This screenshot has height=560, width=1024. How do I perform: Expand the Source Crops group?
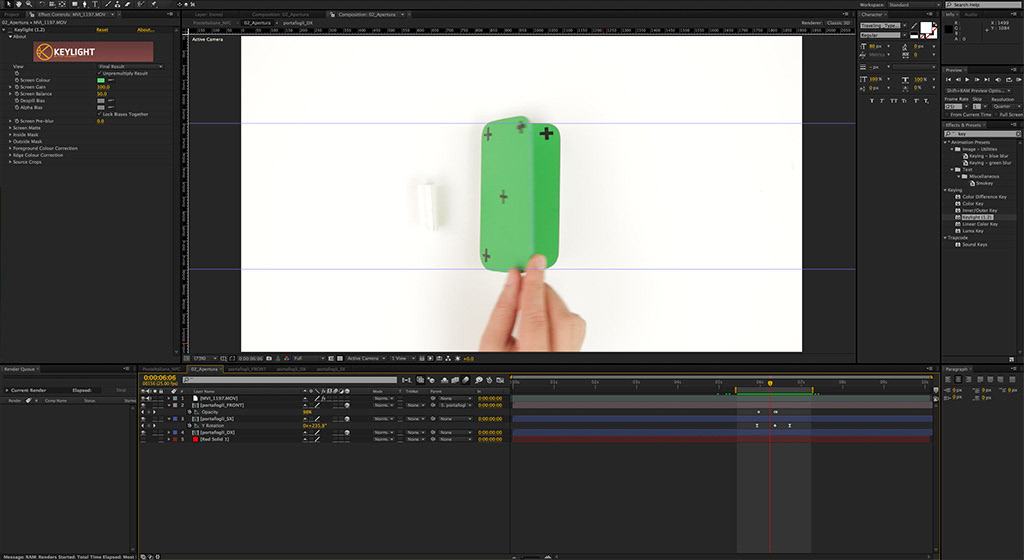point(10,162)
